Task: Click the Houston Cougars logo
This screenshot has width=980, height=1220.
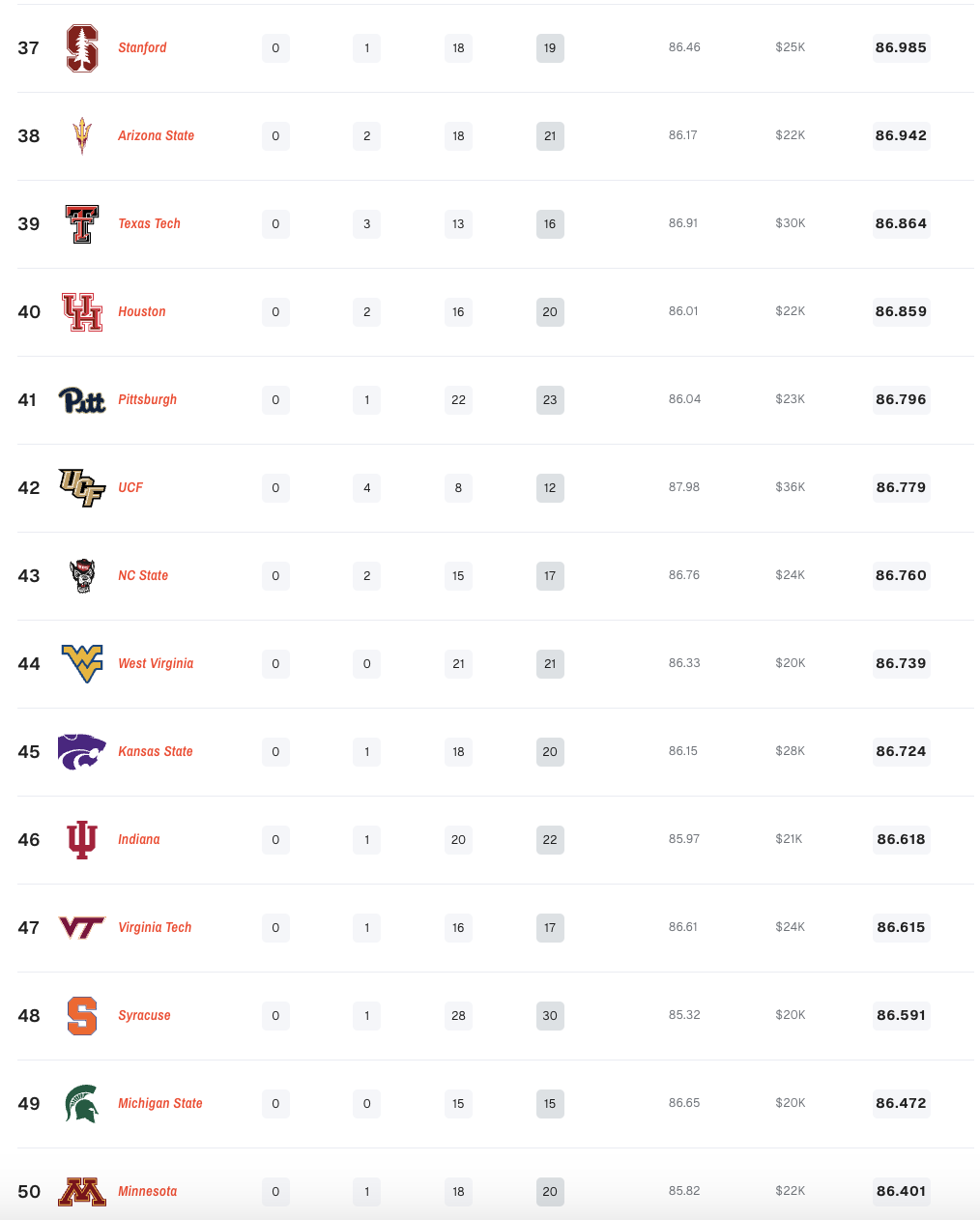Action: [x=82, y=312]
